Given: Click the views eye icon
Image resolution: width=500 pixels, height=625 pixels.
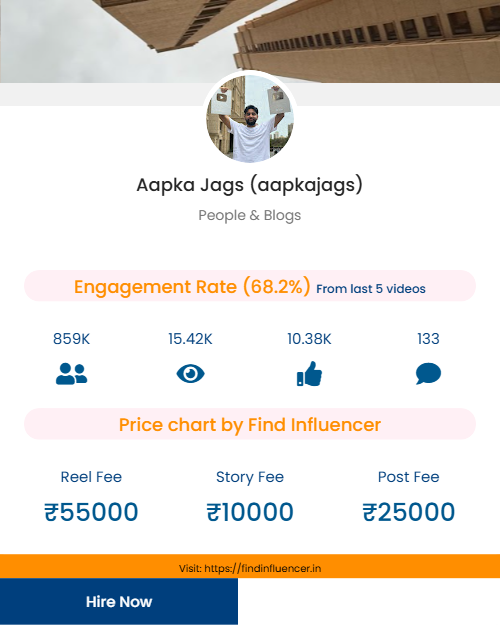Looking at the screenshot, I should click(x=190, y=373).
